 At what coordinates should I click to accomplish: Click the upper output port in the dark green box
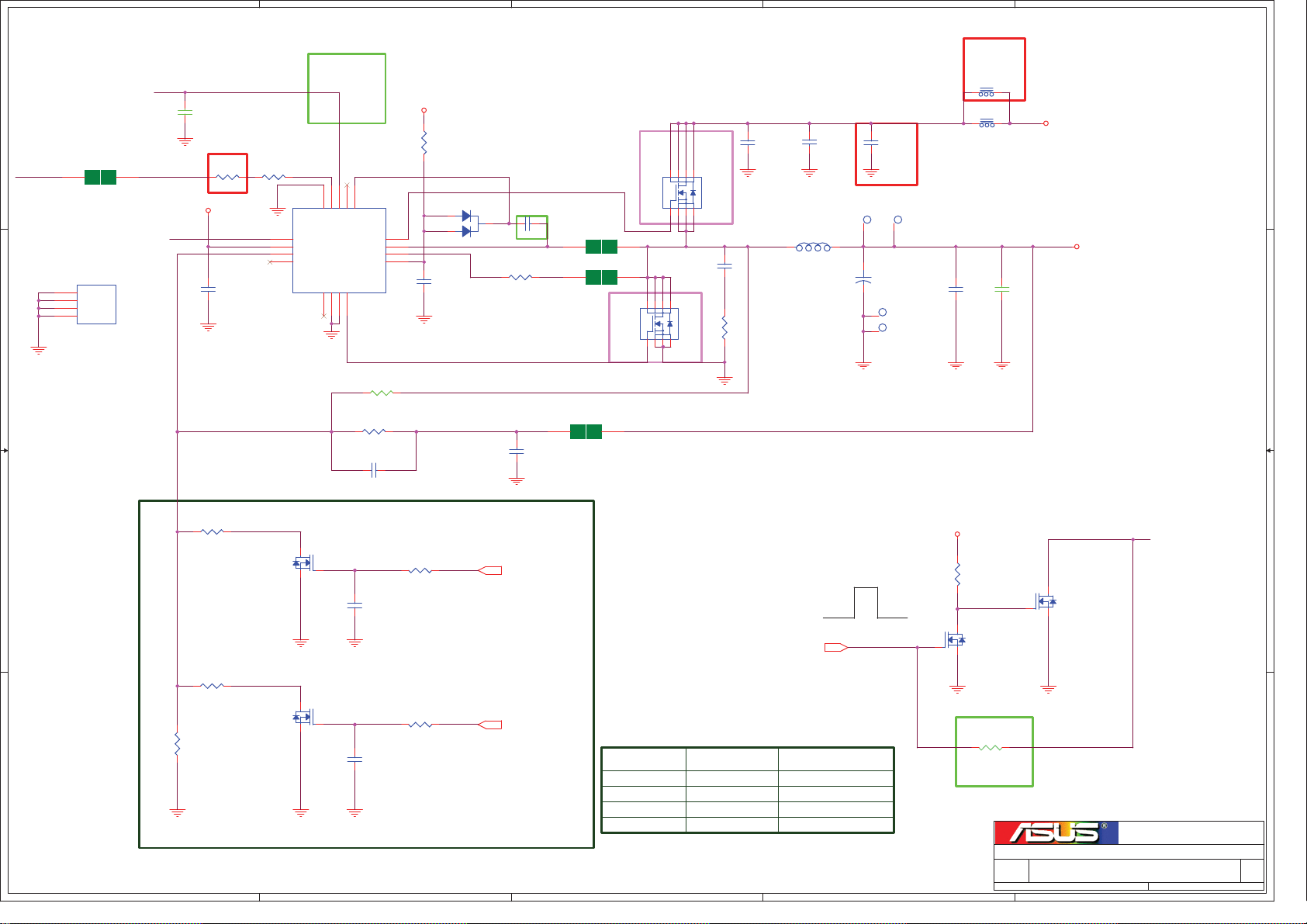(489, 570)
